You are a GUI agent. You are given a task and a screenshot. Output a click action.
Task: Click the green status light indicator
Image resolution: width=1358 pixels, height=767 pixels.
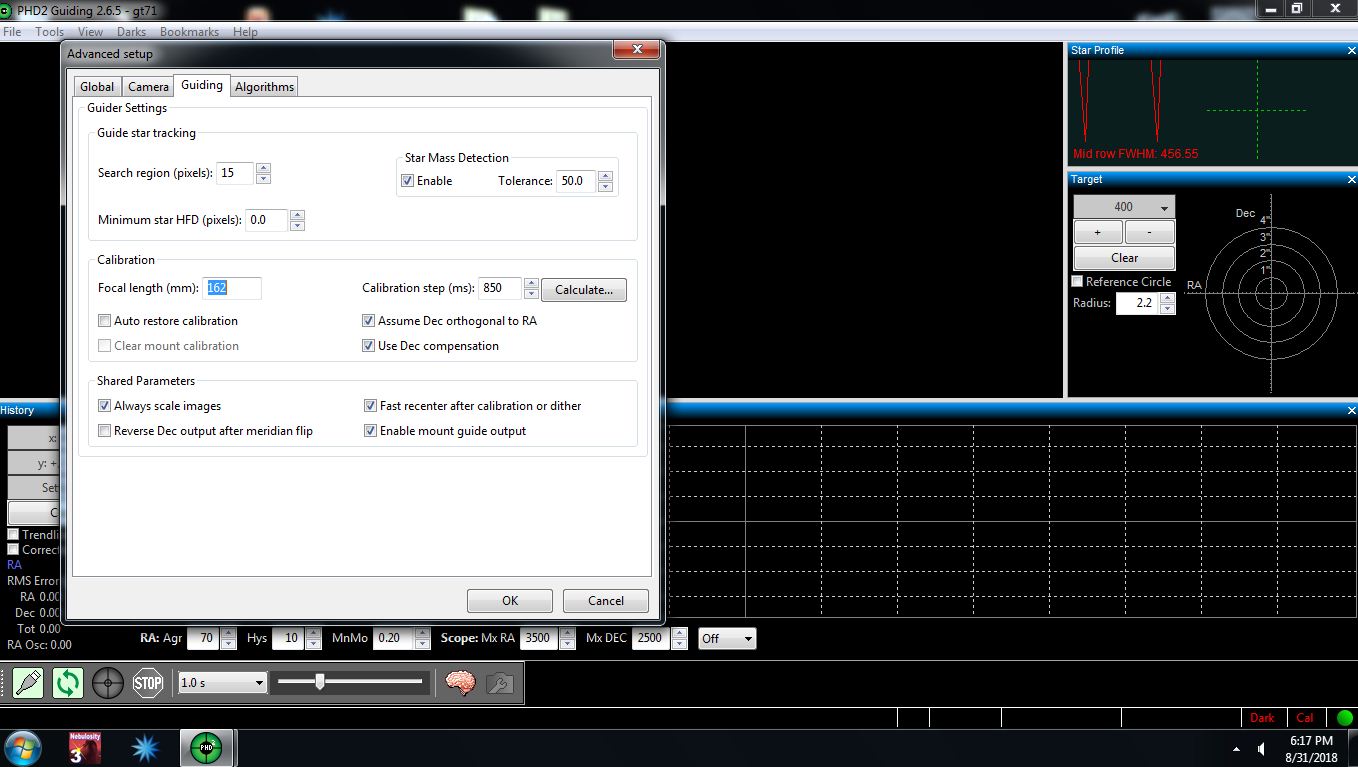click(x=1345, y=718)
